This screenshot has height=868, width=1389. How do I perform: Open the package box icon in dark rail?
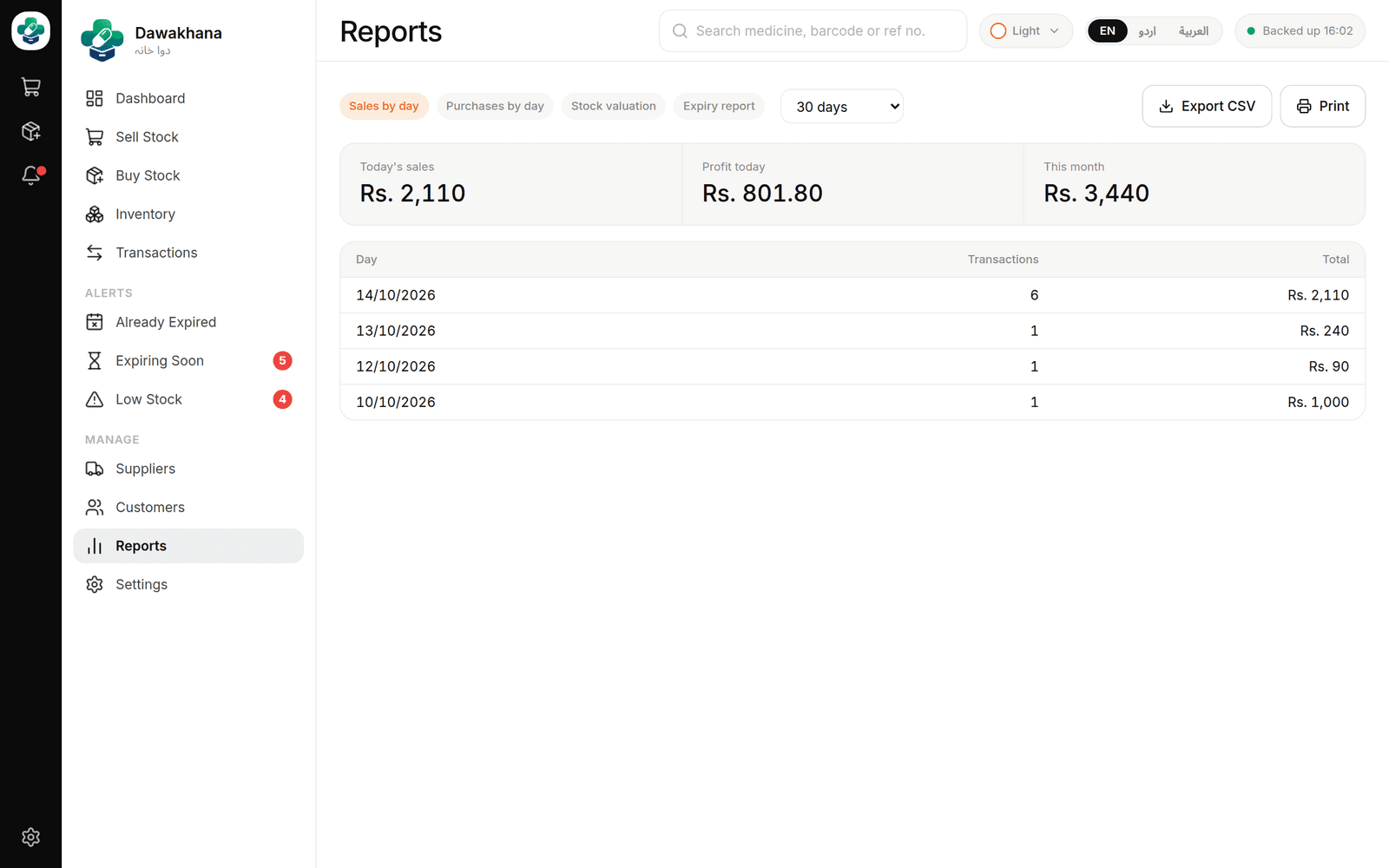click(x=30, y=131)
